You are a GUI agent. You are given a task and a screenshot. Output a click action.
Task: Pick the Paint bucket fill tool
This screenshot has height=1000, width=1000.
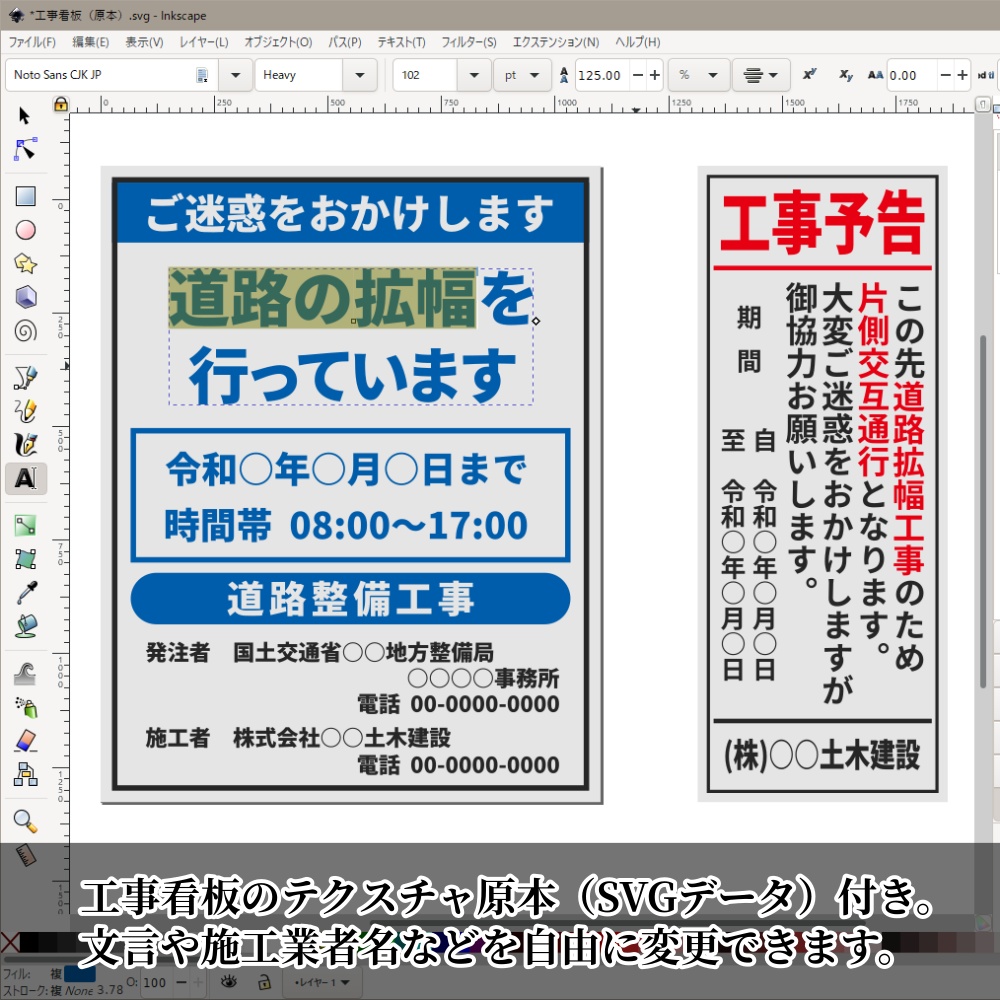[x=25, y=626]
